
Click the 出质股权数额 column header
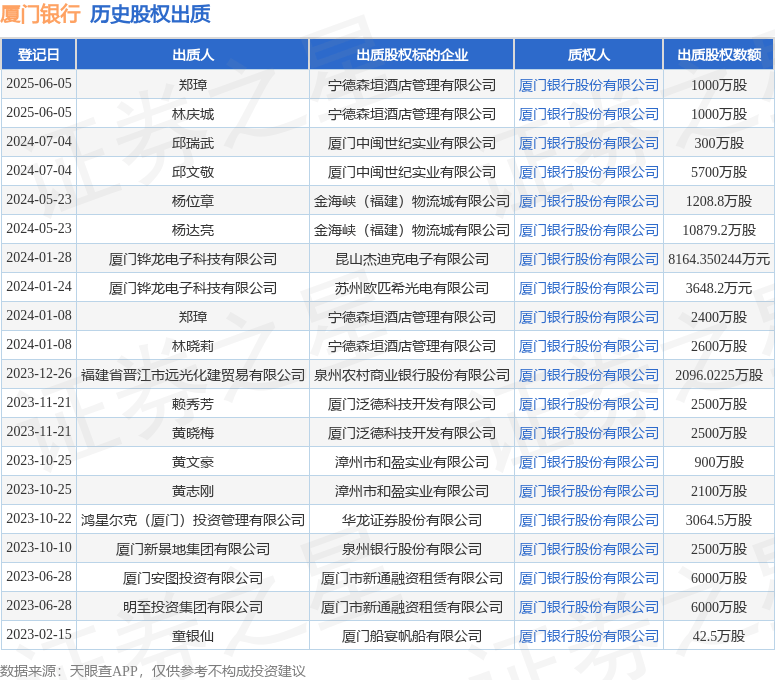coord(719,54)
